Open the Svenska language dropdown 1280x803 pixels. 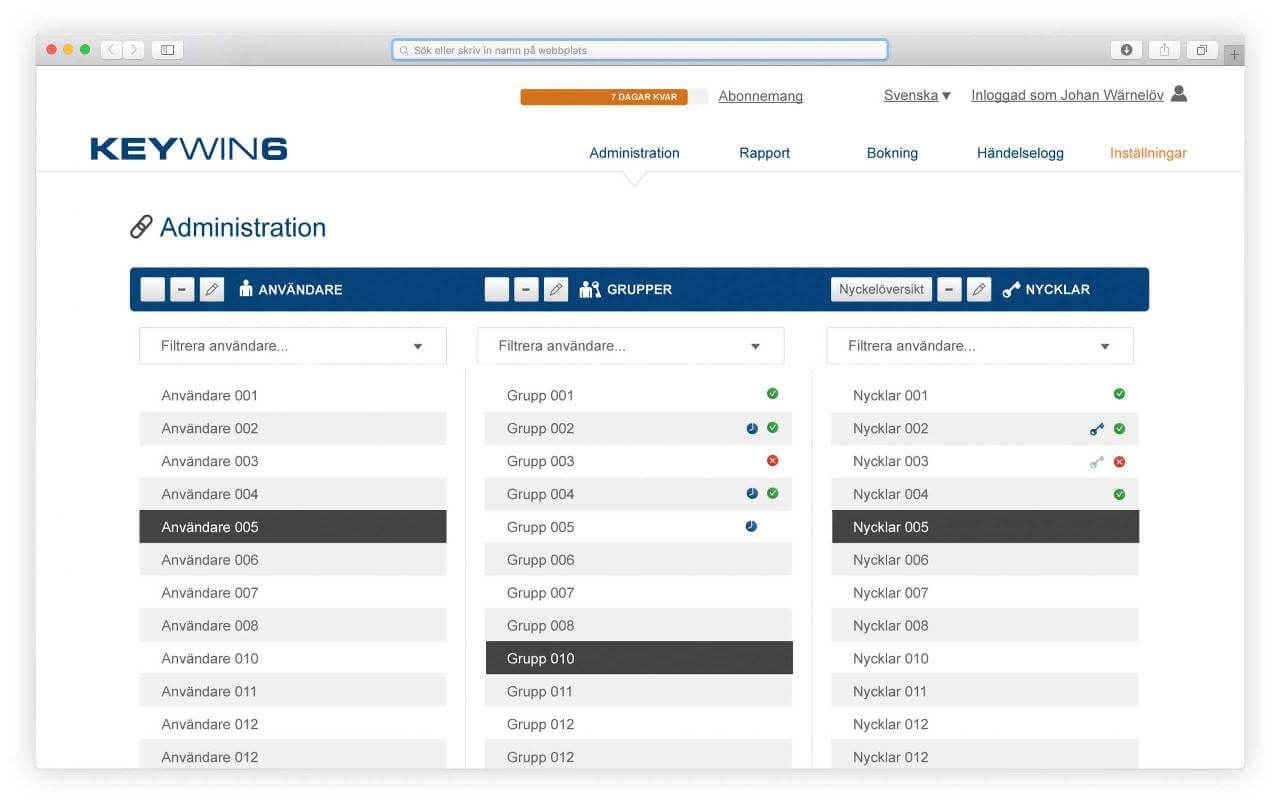[x=917, y=96]
